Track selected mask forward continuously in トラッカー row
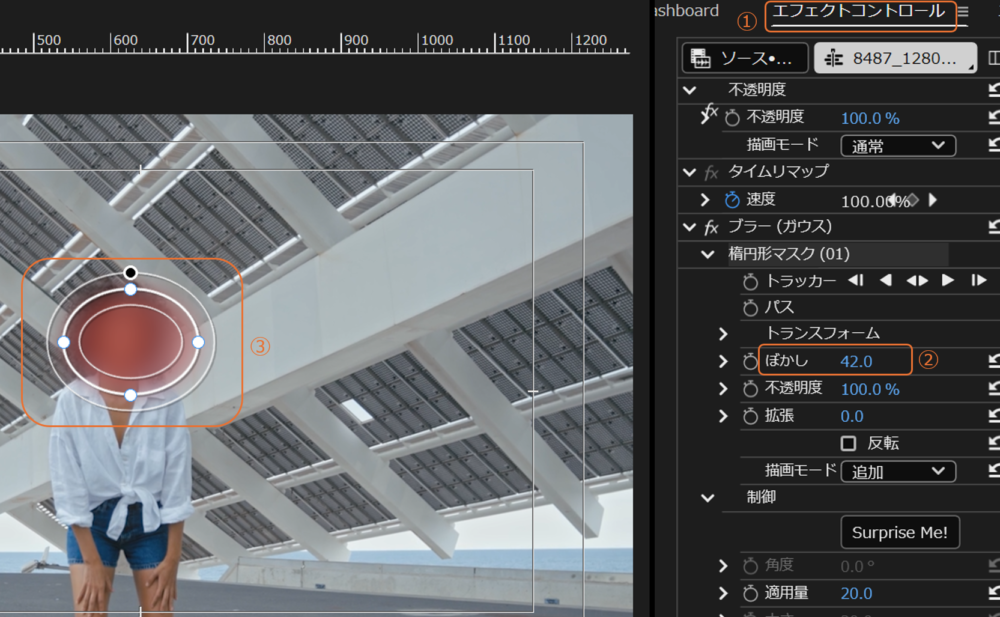Image resolution: width=1000 pixels, height=617 pixels. pos(948,281)
